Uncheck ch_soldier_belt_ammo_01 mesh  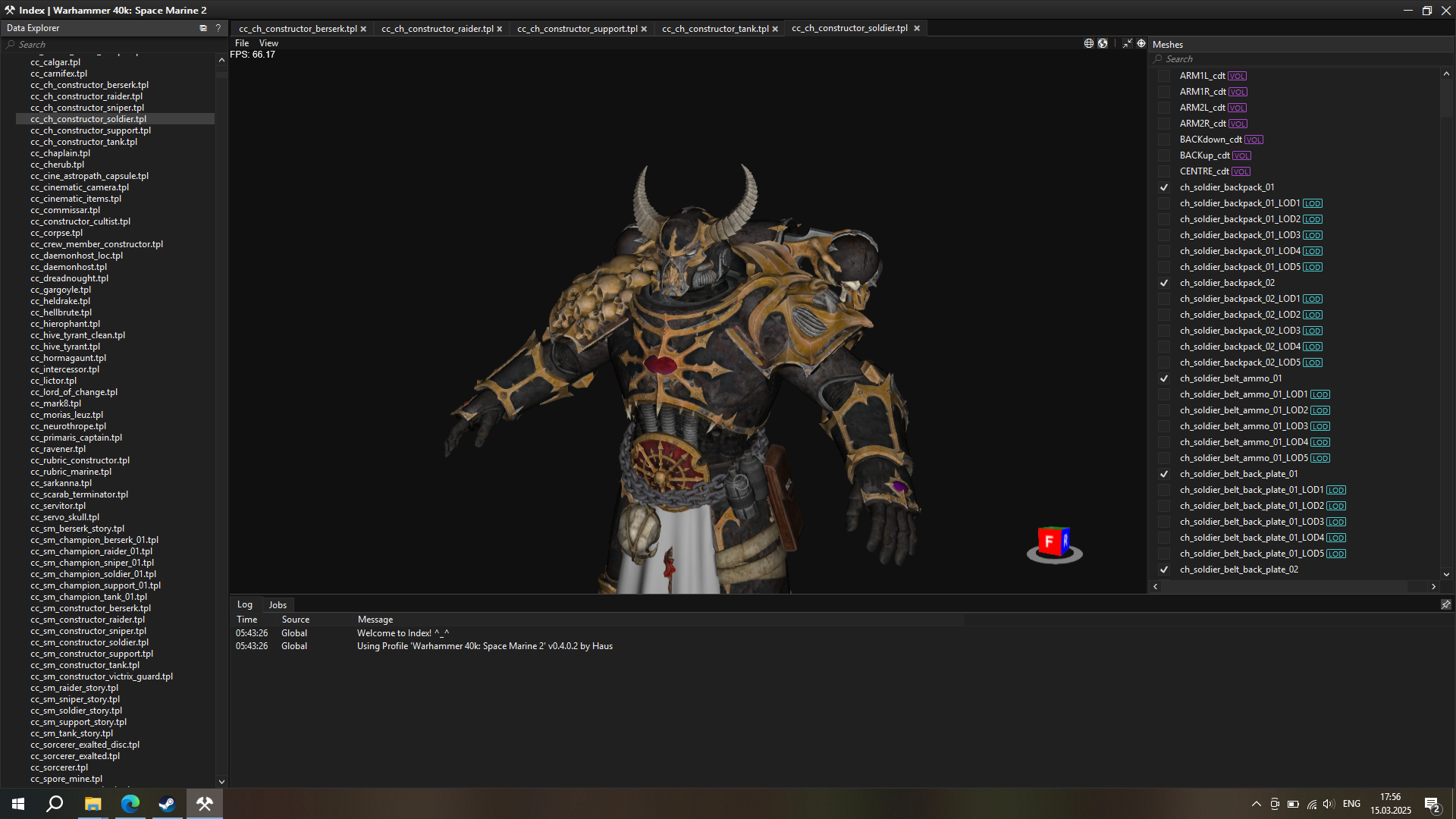pyautogui.click(x=1164, y=378)
